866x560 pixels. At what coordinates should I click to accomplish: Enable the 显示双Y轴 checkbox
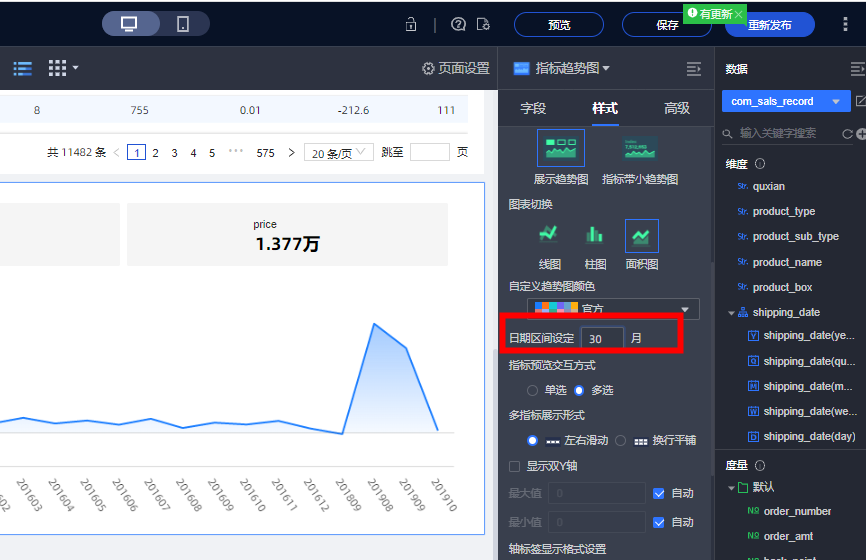tap(515, 466)
